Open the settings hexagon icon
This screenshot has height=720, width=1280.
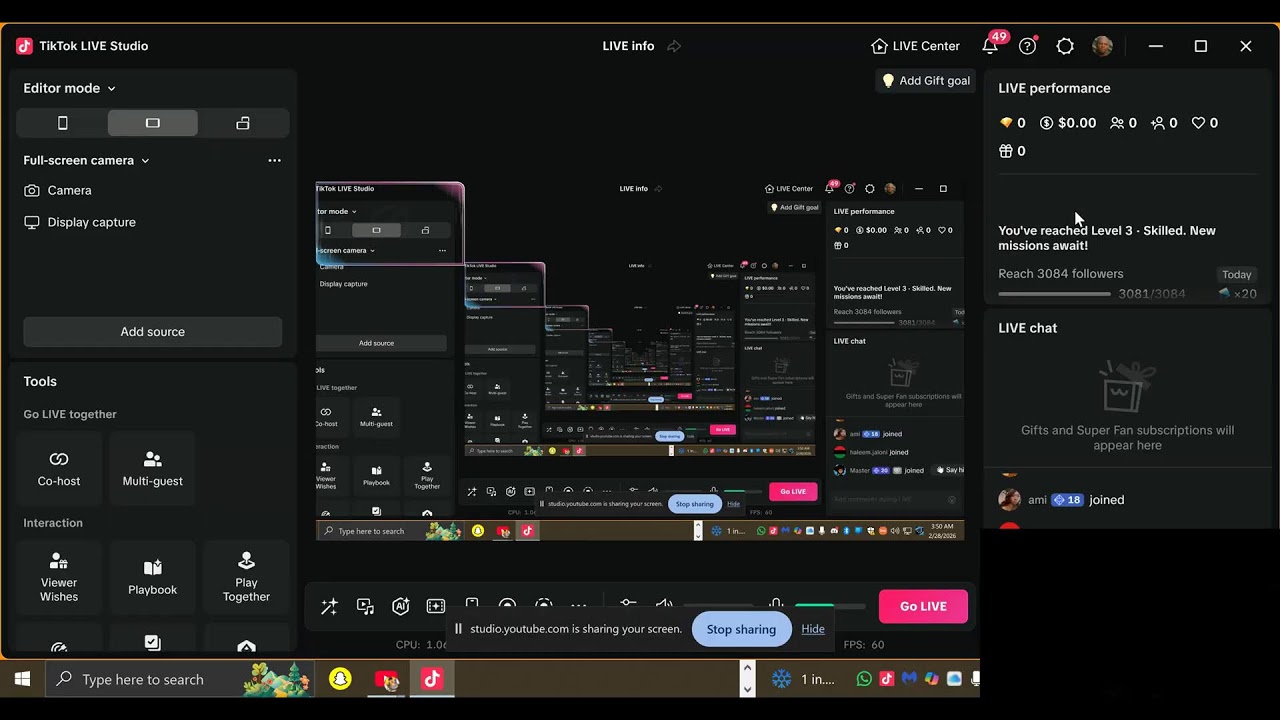(x=1065, y=46)
